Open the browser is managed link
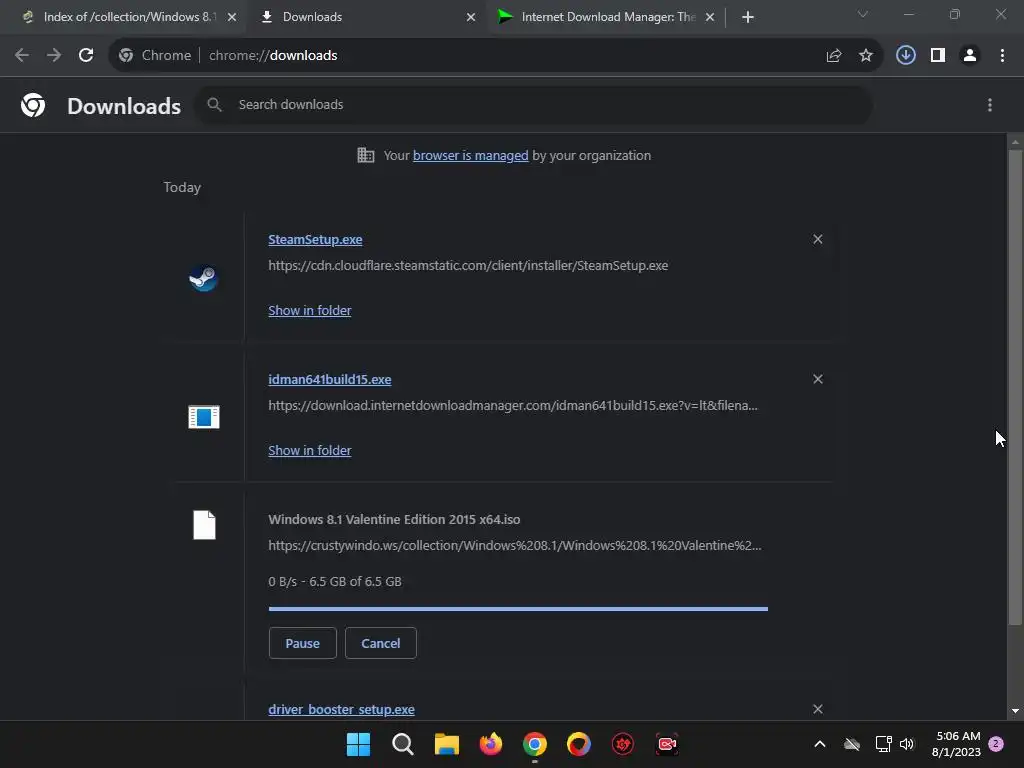 click(470, 155)
